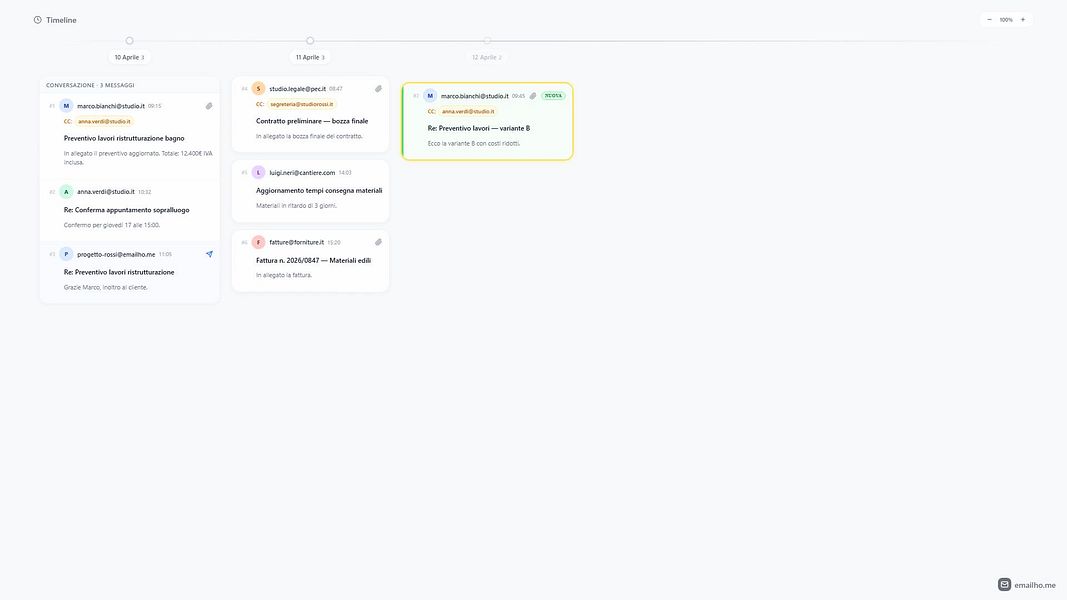The height and width of the screenshot is (600, 1067).
Task: Click attachment icon on Re: Preventivo lavori variante B
Action: click(x=533, y=96)
